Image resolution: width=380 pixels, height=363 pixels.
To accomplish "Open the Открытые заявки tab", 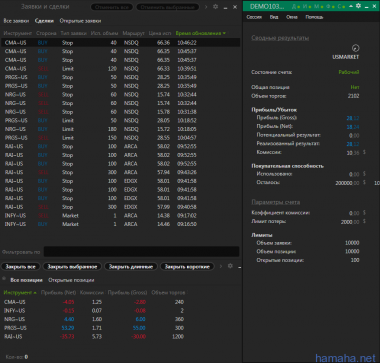I will coord(80,21).
